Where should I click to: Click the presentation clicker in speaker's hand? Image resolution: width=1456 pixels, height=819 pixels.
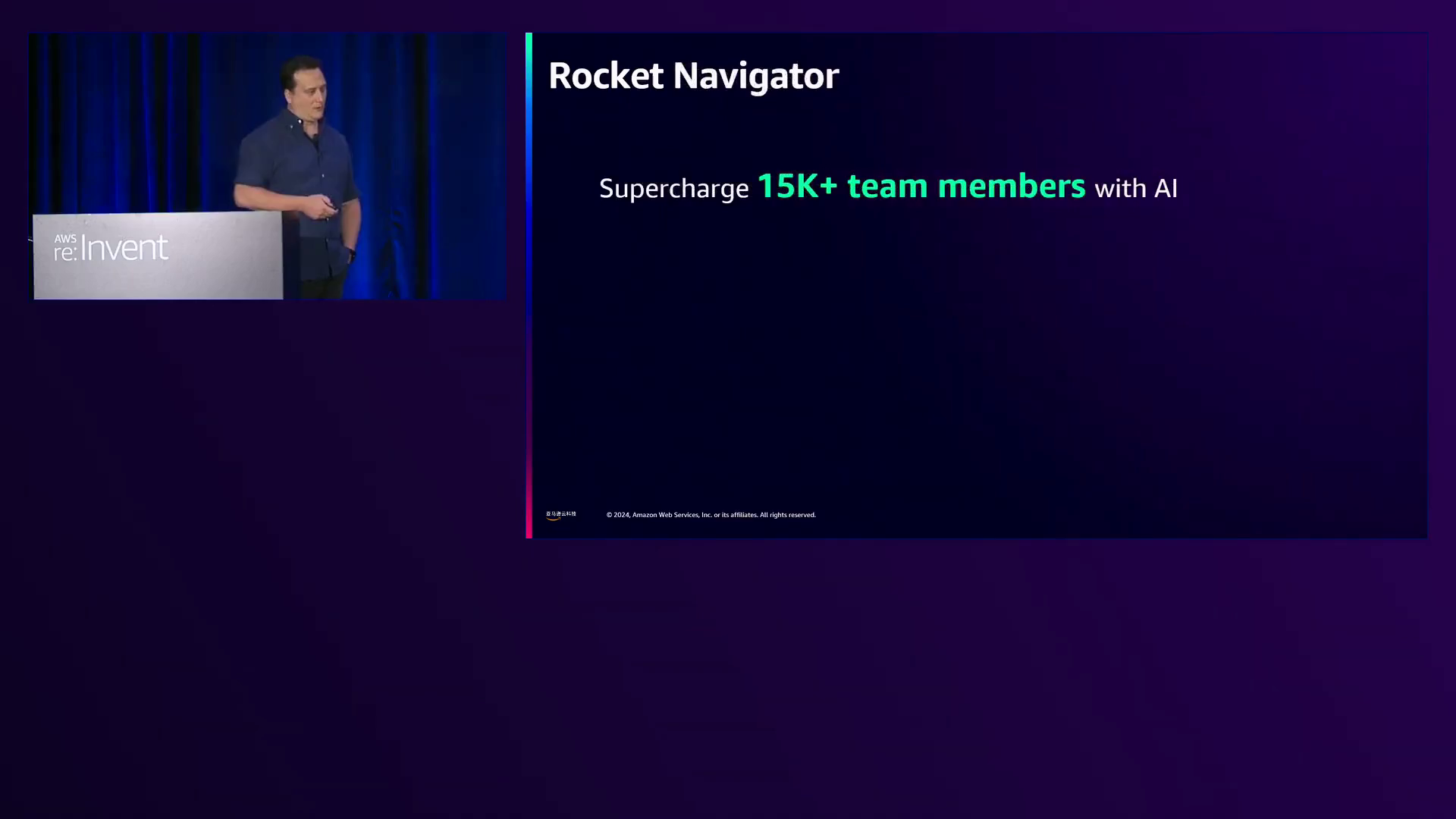click(331, 206)
